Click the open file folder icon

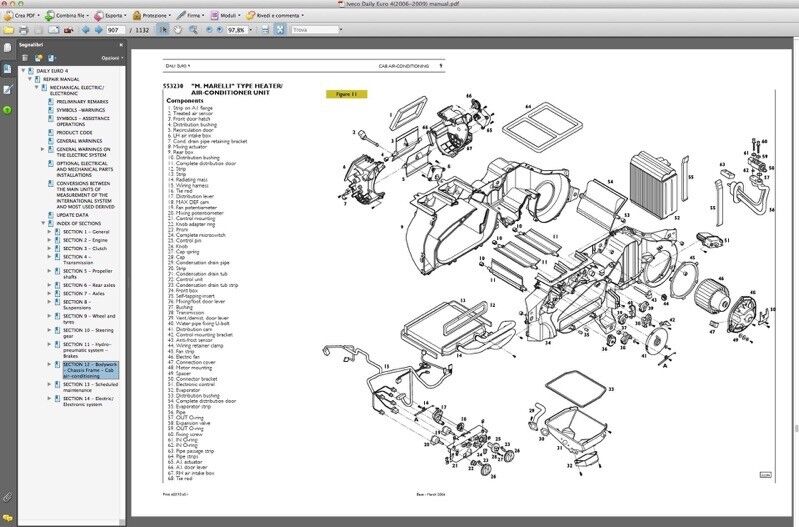(x=7, y=30)
